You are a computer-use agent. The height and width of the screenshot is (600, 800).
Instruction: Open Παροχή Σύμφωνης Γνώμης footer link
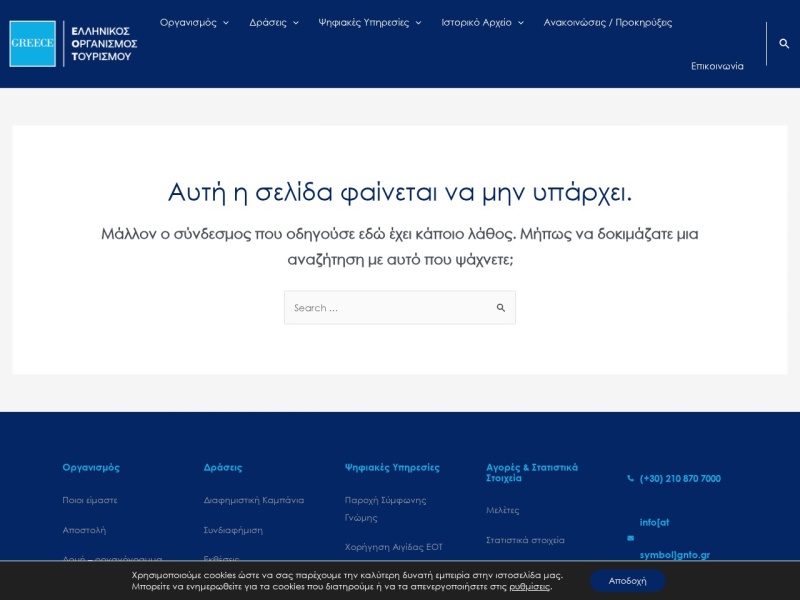pyautogui.click(x=385, y=509)
